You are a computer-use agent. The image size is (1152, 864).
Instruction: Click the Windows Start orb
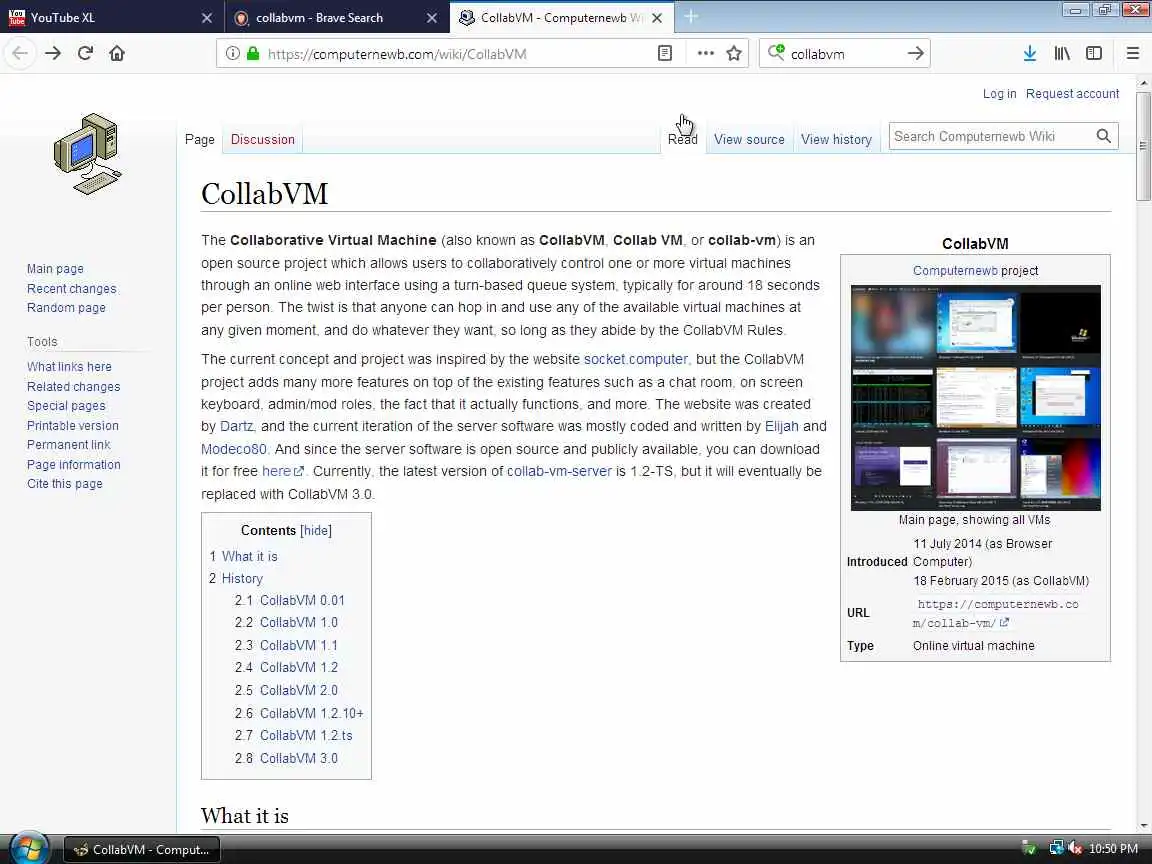click(x=29, y=849)
